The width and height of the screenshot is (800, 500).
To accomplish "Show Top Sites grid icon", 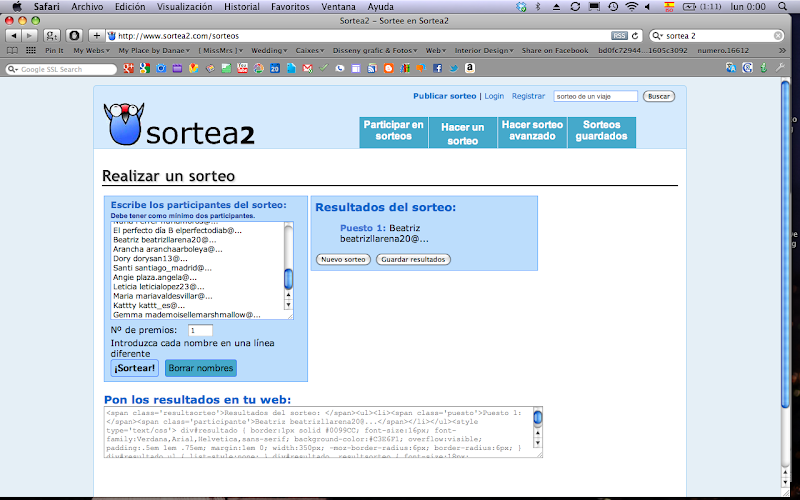I will point(31,51).
